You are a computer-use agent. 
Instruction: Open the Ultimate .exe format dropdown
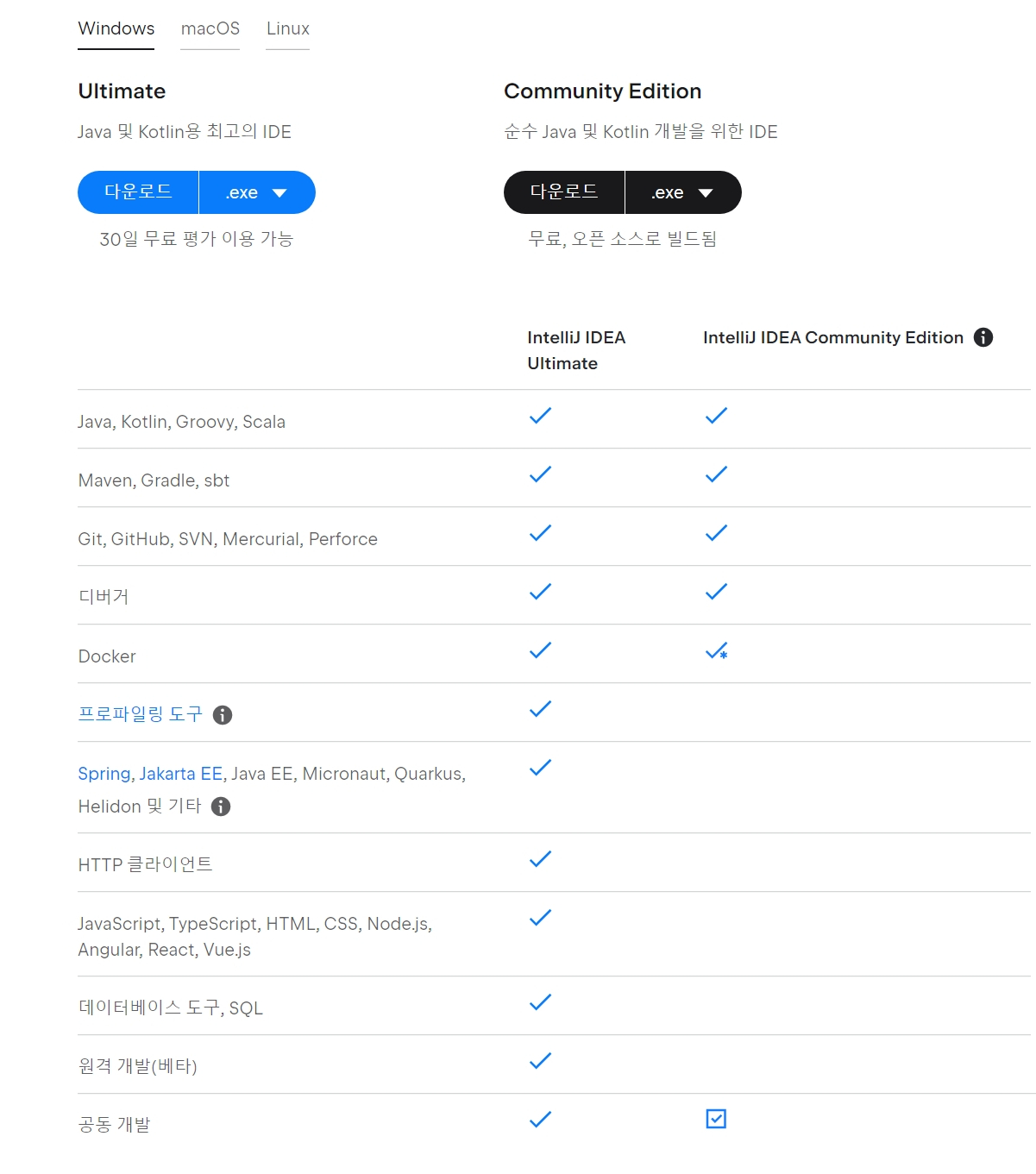pos(257,192)
